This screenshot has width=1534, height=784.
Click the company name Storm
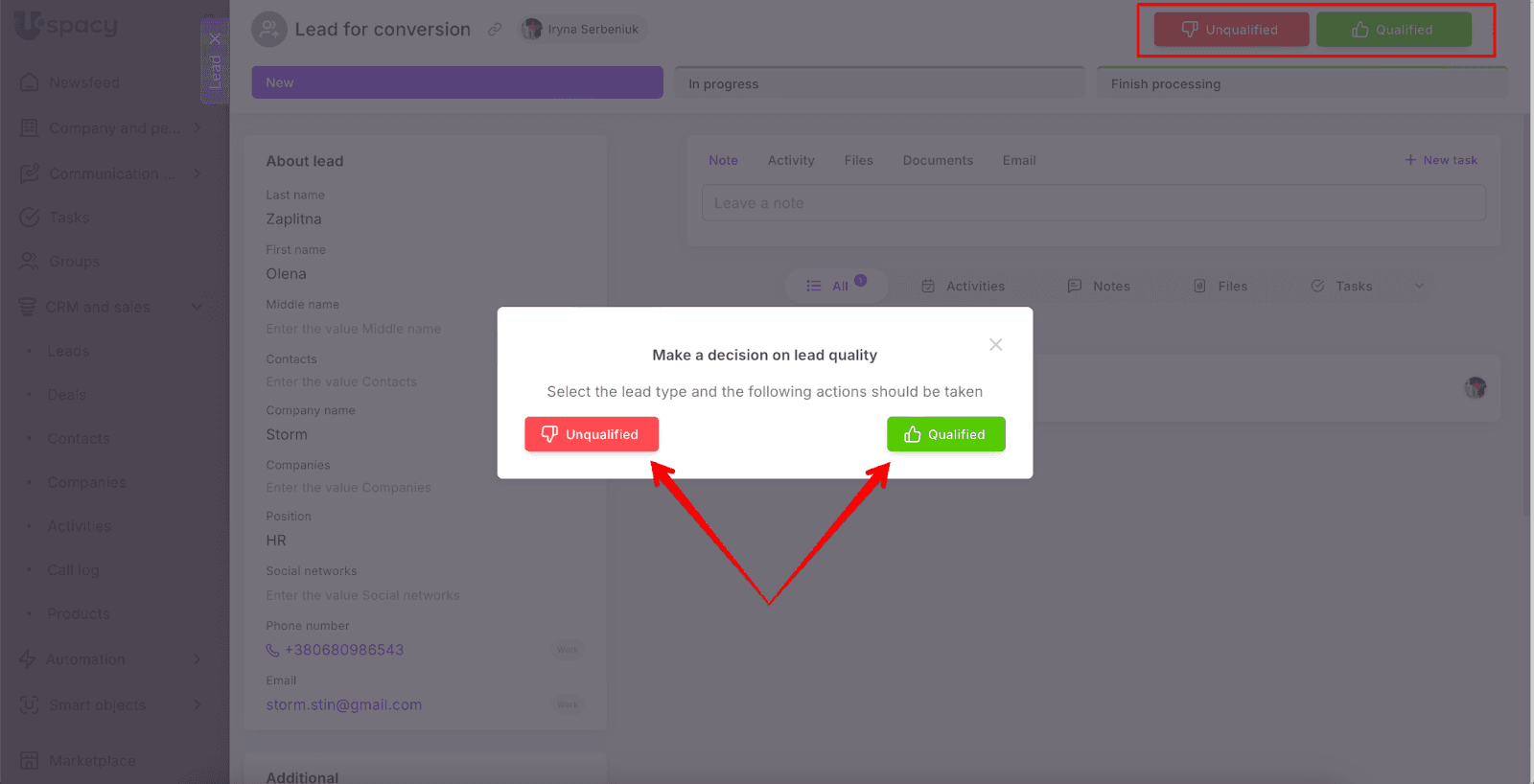coord(287,434)
